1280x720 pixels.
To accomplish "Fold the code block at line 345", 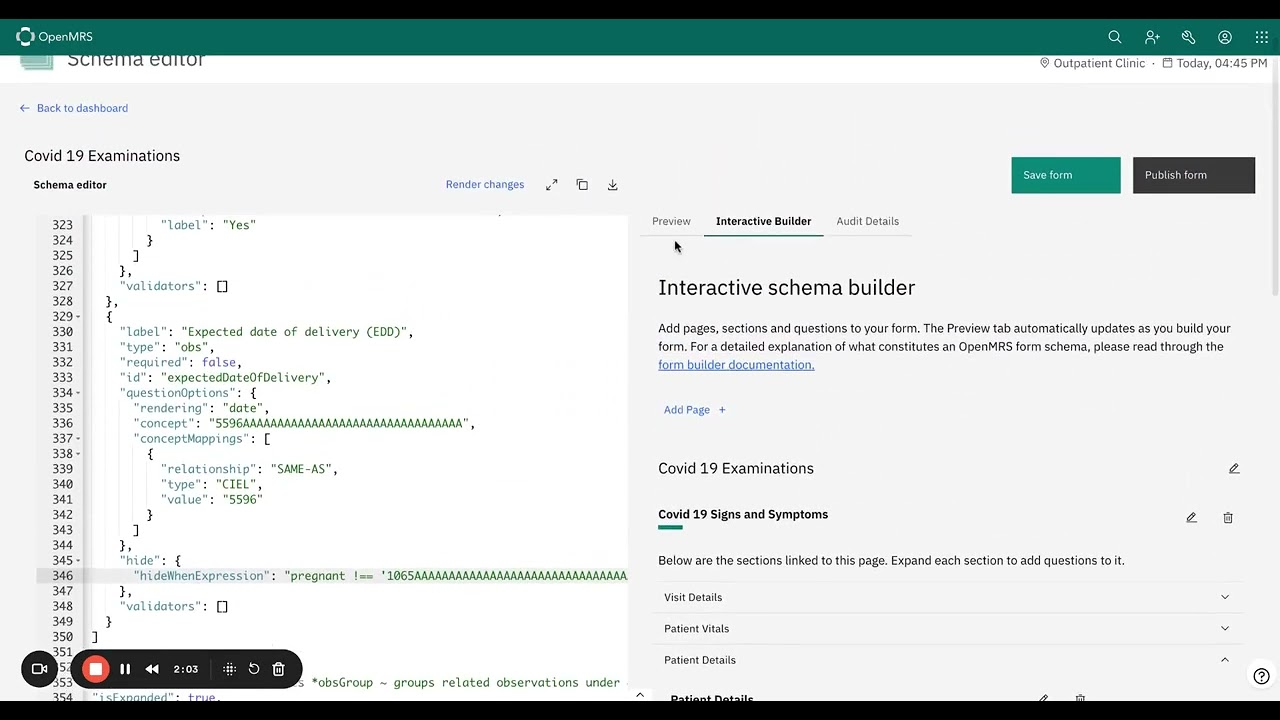I will pos(78,561).
